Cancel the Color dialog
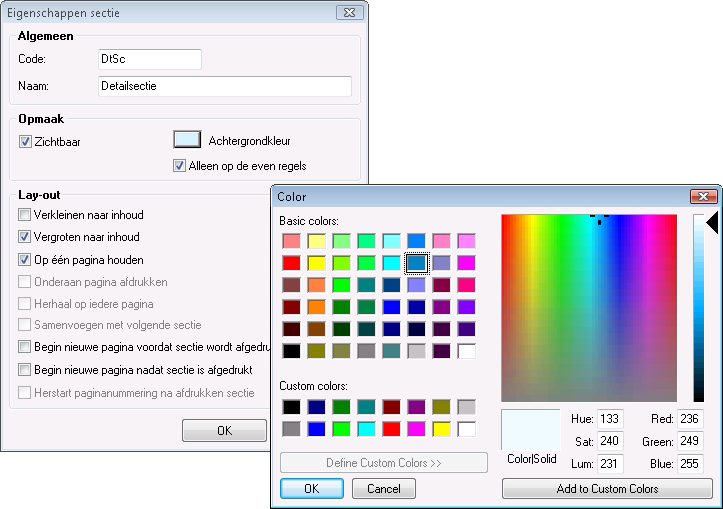This screenshot has width=723, height=509. pyautogui.click(x=384, y=488)
